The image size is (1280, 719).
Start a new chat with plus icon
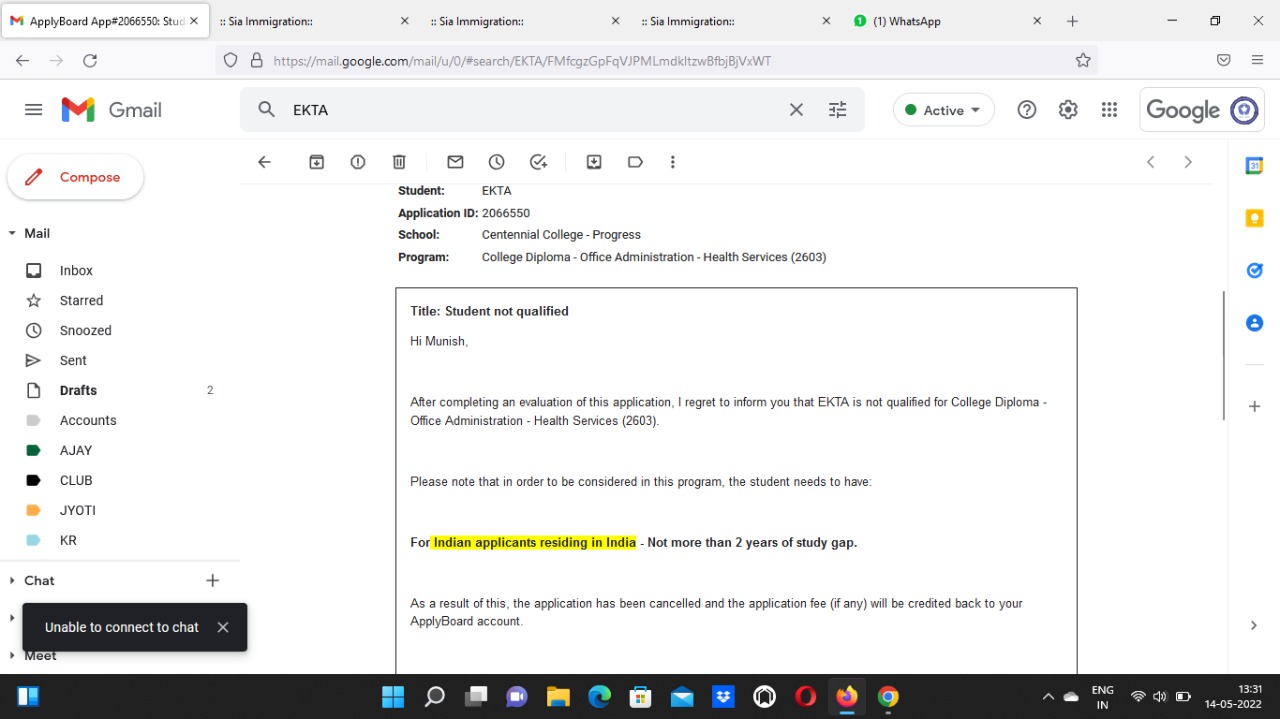pos(212,580)
